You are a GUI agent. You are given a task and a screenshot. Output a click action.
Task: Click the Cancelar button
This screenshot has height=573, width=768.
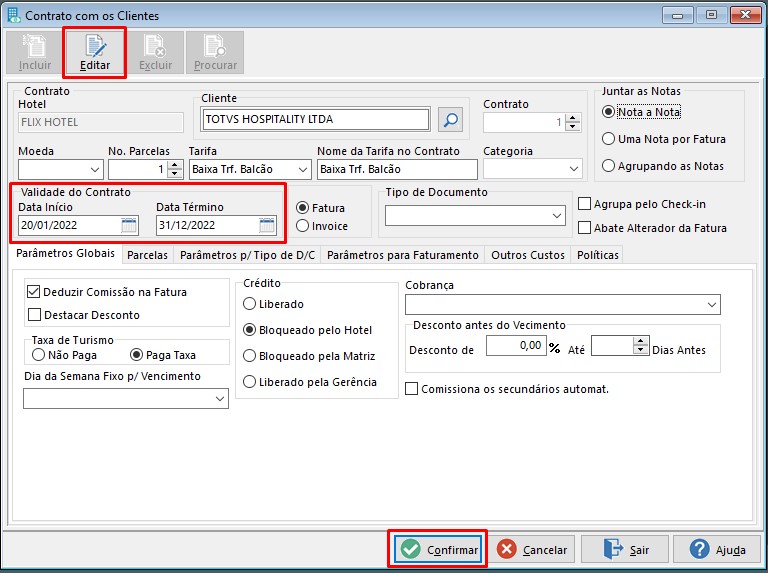[532, 549]
